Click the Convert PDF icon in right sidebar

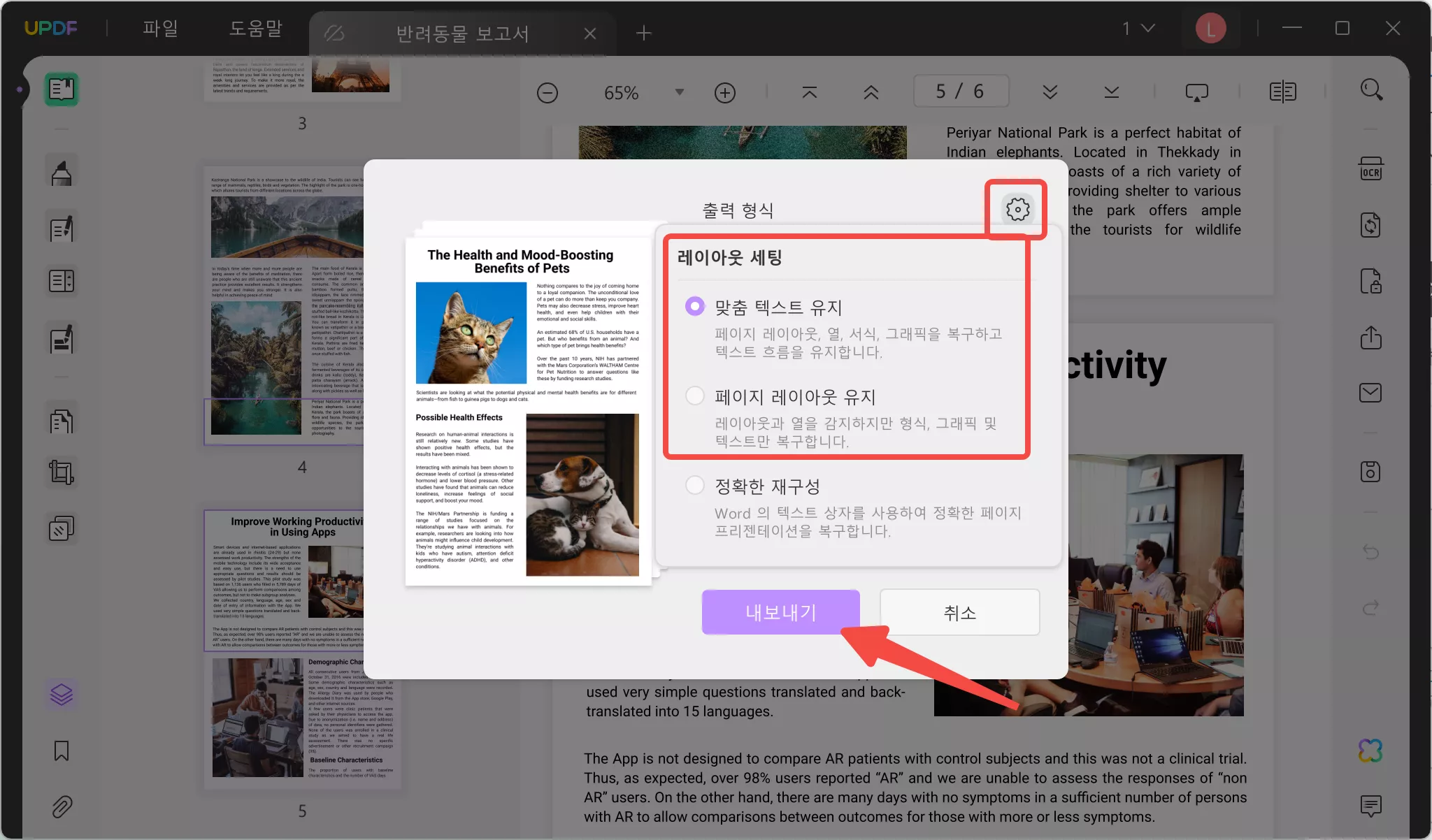1370,225
